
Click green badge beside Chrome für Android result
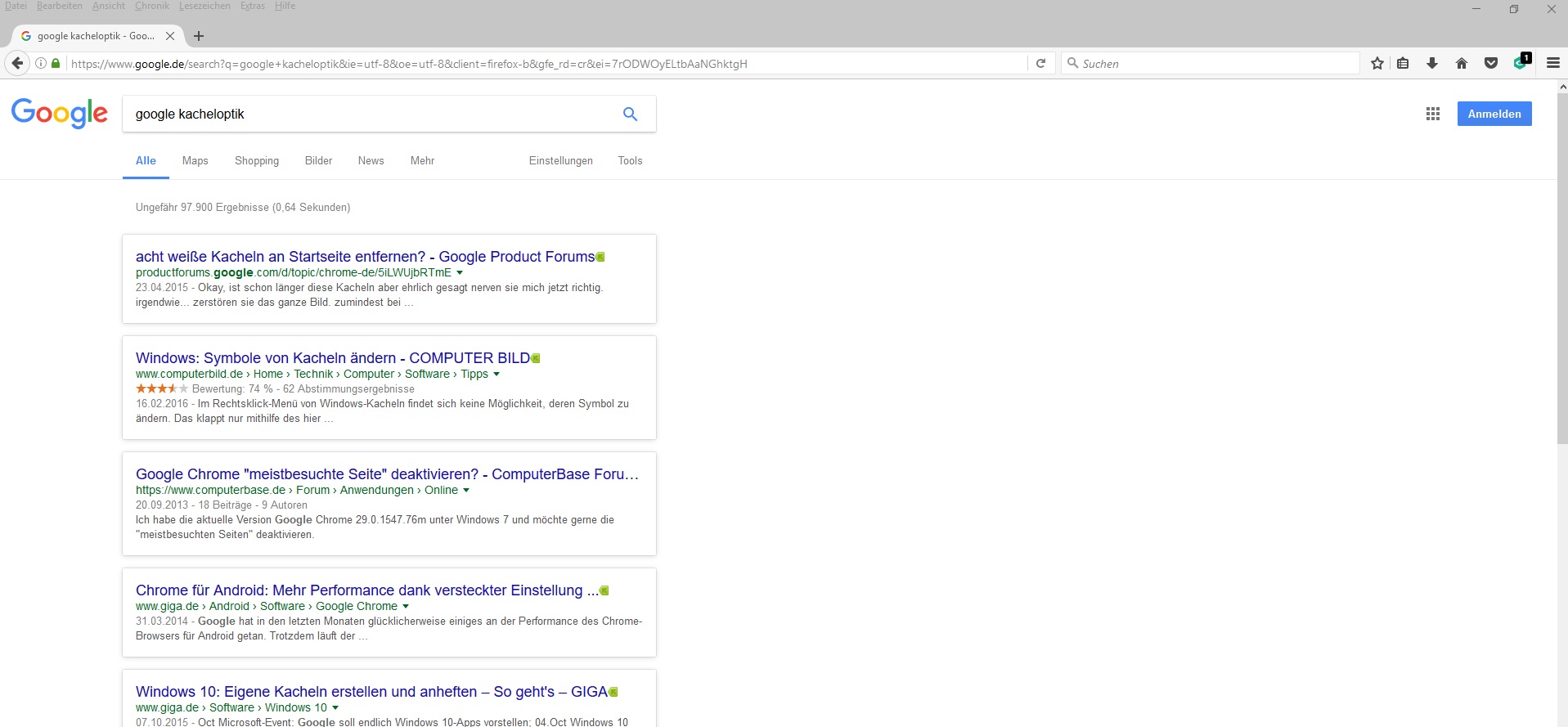[604, 590]
